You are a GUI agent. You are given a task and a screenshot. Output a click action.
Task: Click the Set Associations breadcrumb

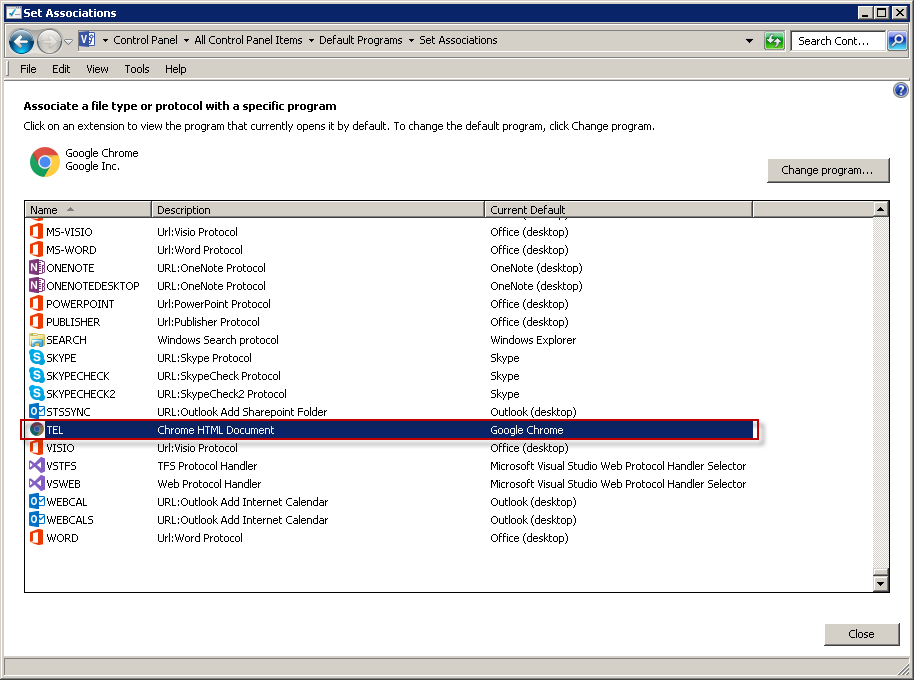pyautogui.click(x=458, y=40)
